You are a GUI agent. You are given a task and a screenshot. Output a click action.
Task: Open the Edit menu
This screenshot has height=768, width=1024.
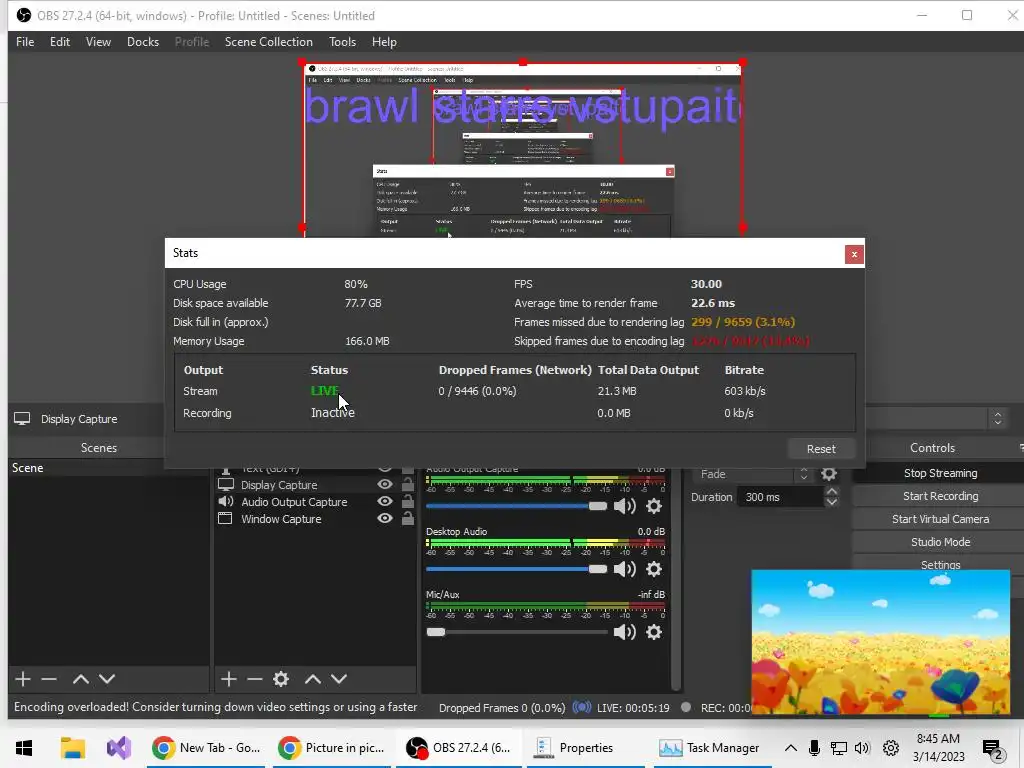[59, 42]
